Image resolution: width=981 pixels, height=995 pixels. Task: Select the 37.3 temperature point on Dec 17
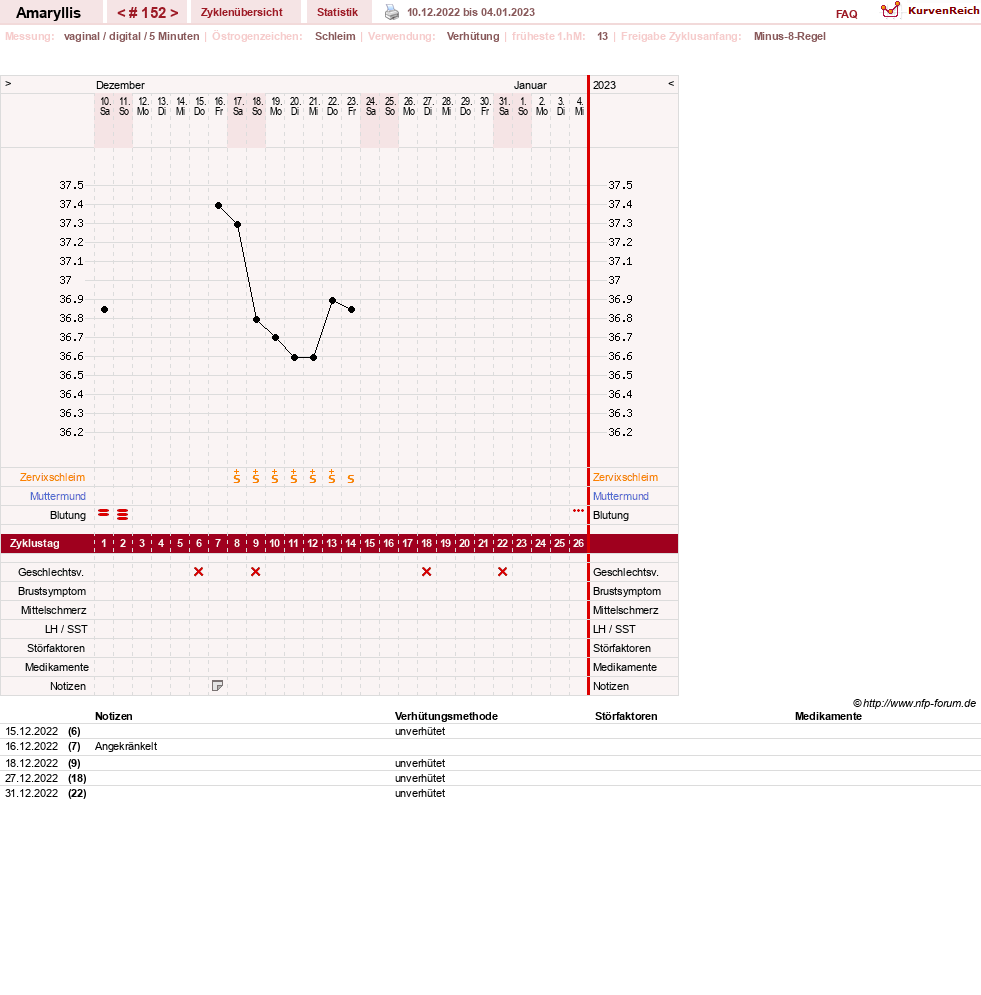click(x=237, y=225)
